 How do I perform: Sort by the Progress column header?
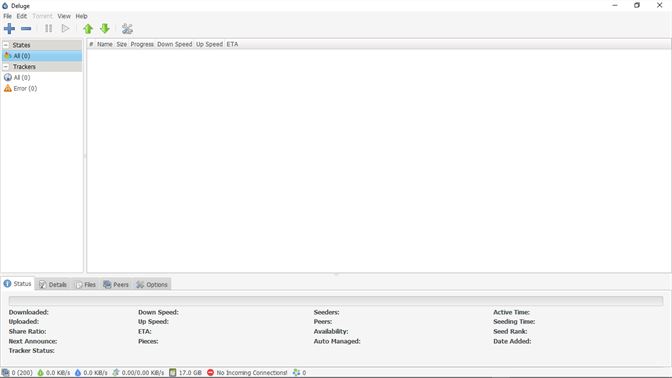(x=142, y=44)
